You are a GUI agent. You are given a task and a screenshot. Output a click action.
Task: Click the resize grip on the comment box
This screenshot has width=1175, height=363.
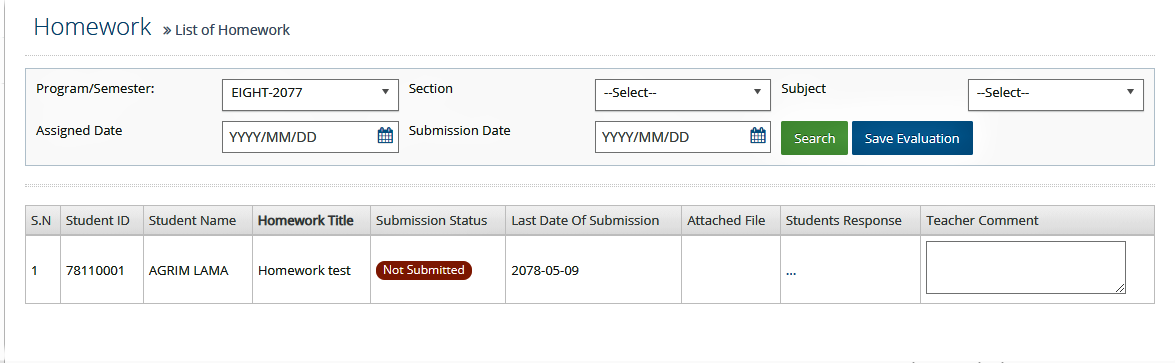(x=1120, y=289)
